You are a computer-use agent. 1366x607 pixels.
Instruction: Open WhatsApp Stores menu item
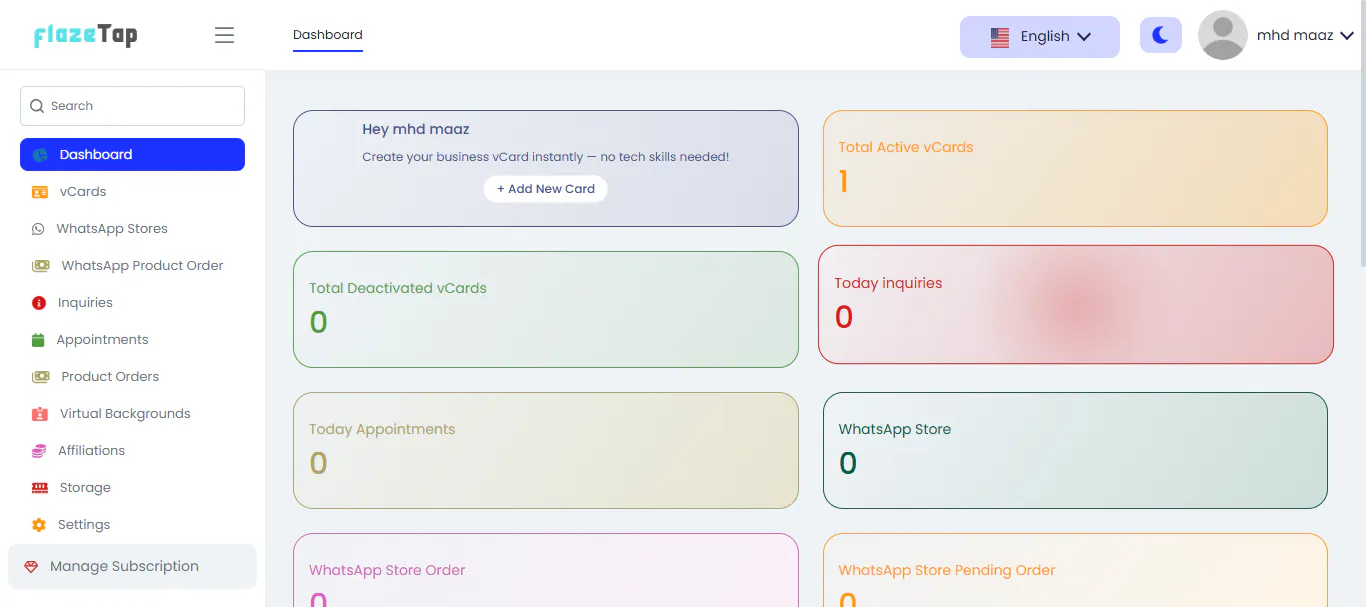(132, 229)
